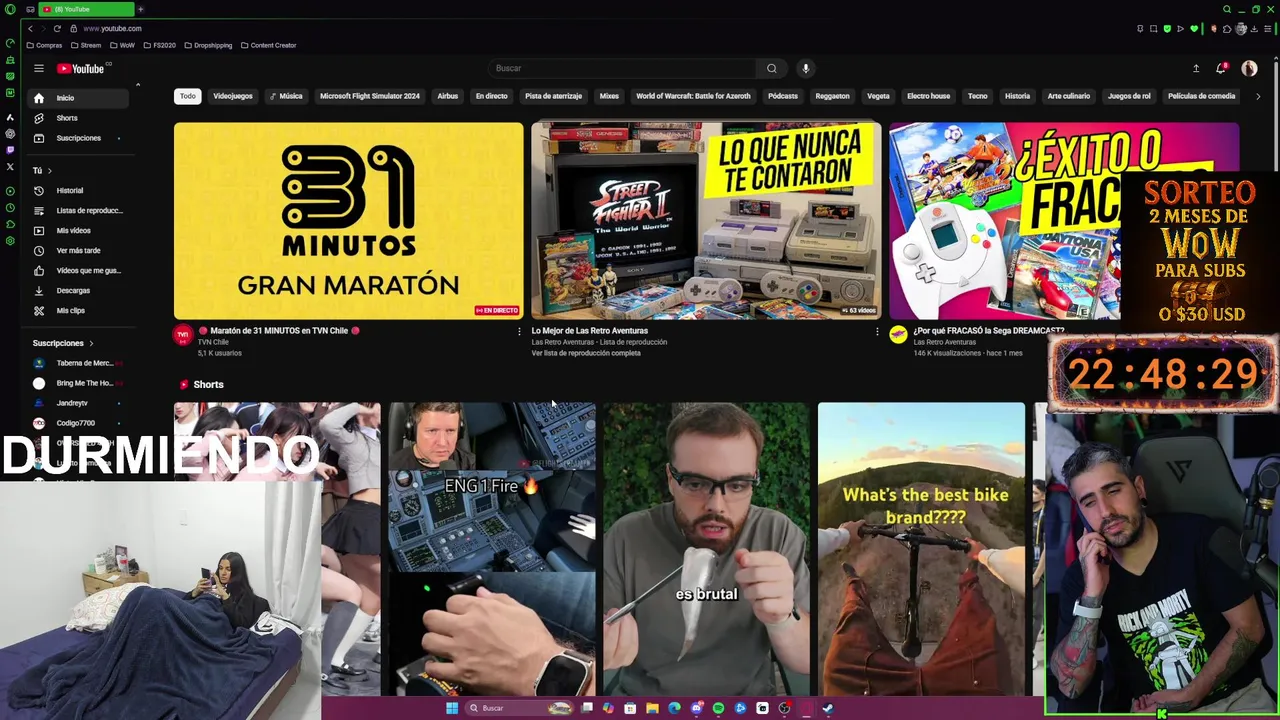This screenshot has width=1280, height=720.
Task: Open Ver más tarde list
Action: pos(79,250)
